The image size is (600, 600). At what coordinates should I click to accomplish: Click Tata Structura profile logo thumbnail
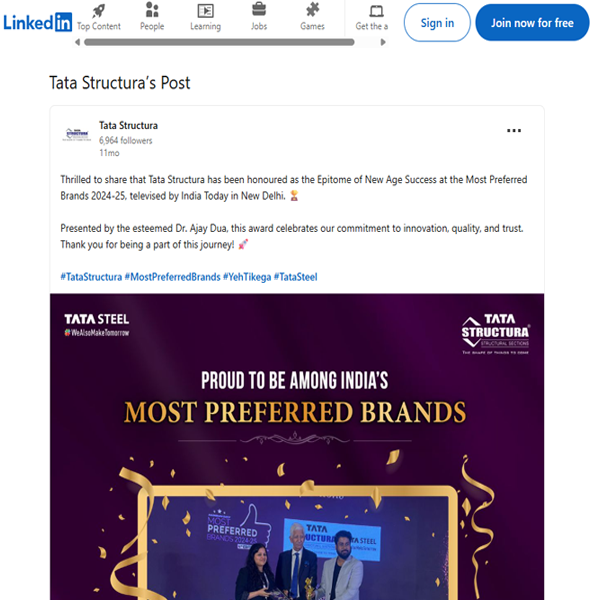(77, 135)
